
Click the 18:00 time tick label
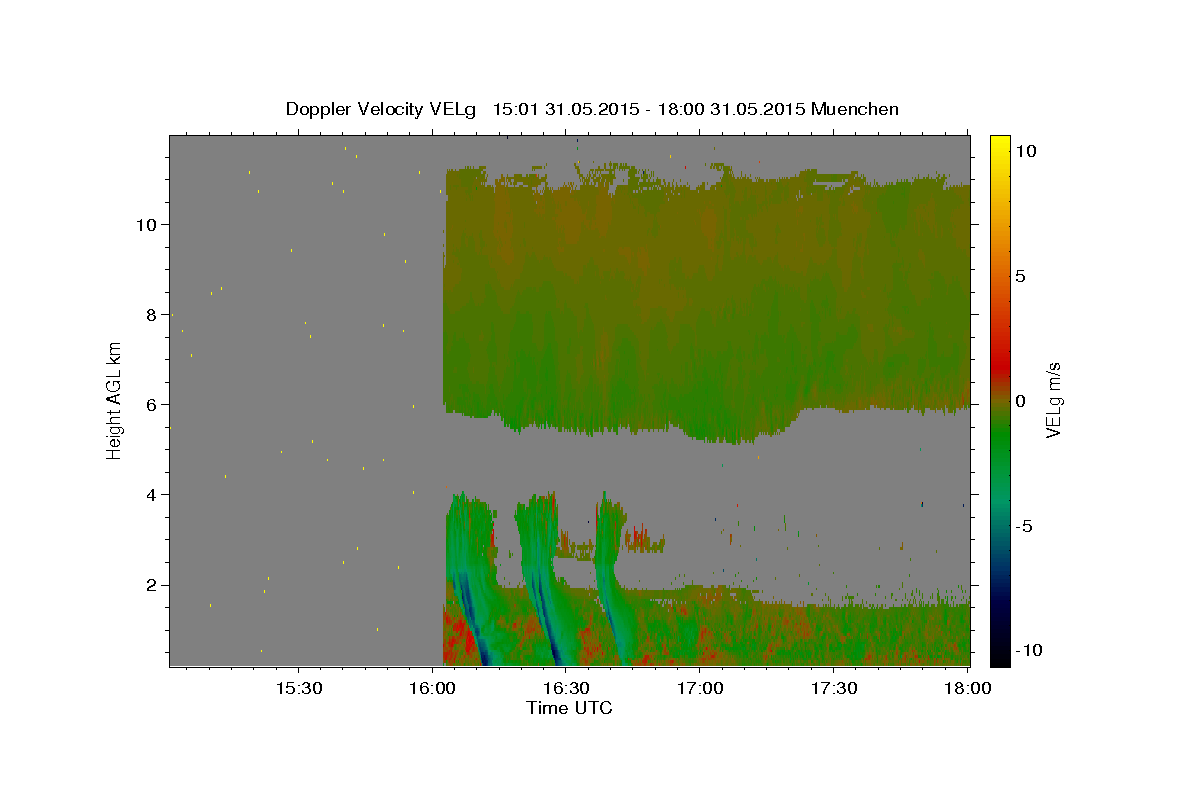(x=968, y=688)
